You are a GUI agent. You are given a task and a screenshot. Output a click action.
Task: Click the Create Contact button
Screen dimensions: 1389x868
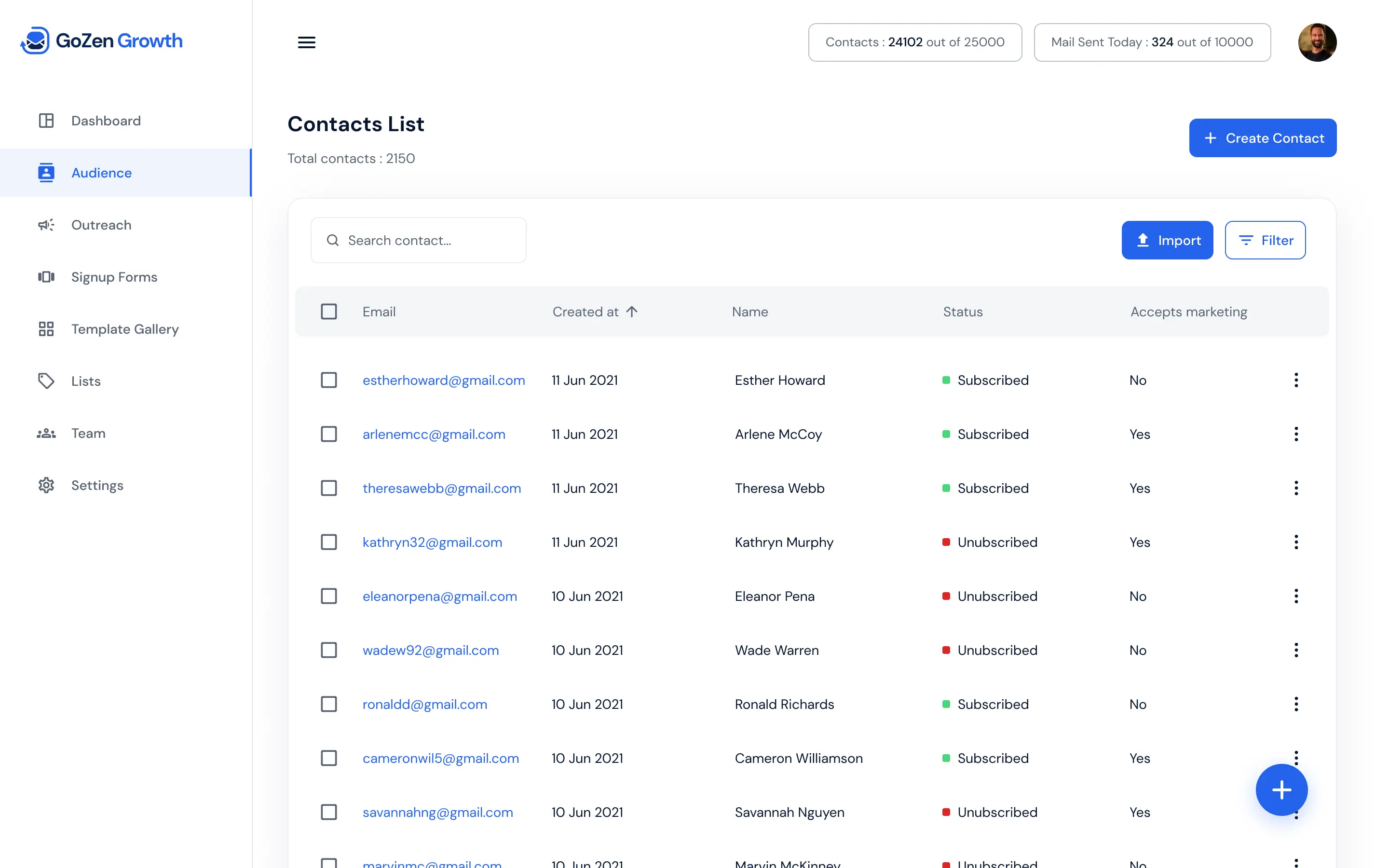(1262, 138)
